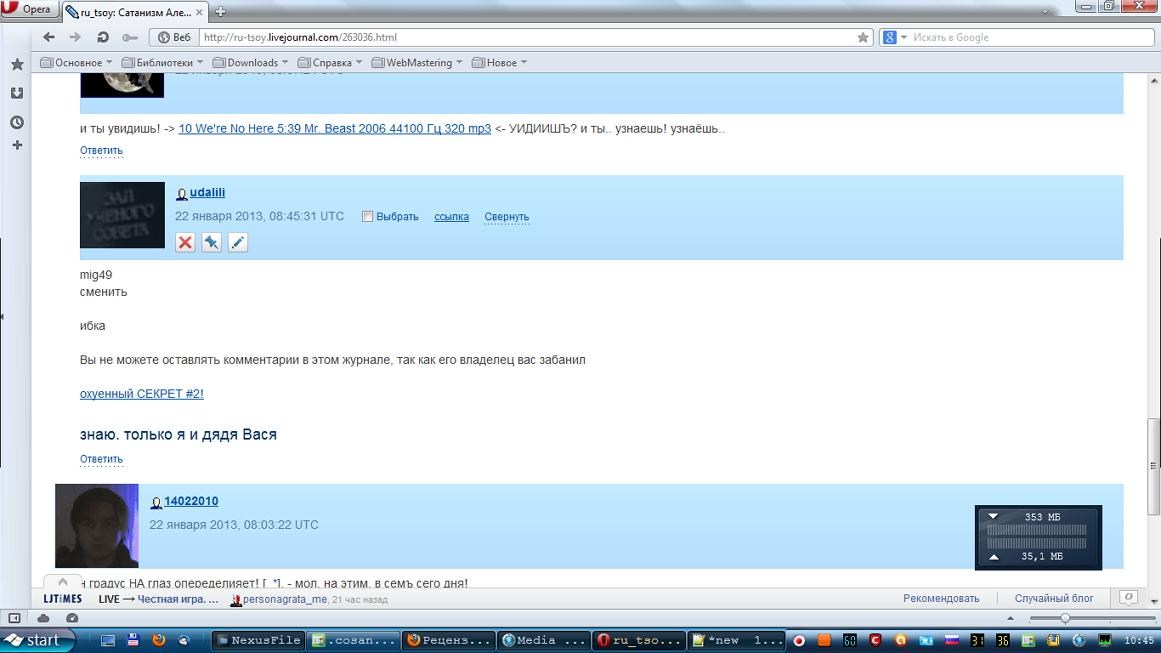Click the pencil edit comment icon
This screenshot has height=653, width=1161.
pos(238,243)
